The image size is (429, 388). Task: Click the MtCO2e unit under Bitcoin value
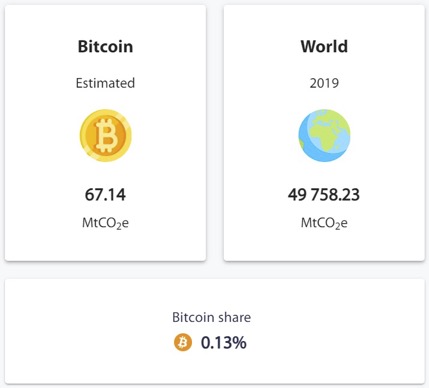tap(105, 223)
